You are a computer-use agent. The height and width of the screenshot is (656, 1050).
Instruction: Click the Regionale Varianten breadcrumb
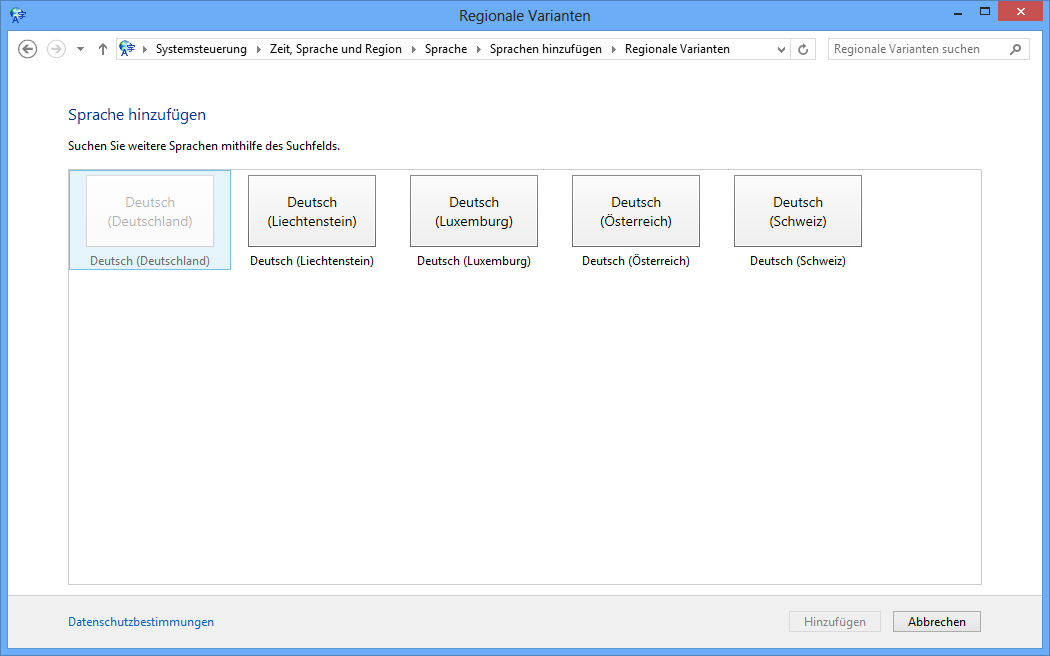click(x=677, y=49)
